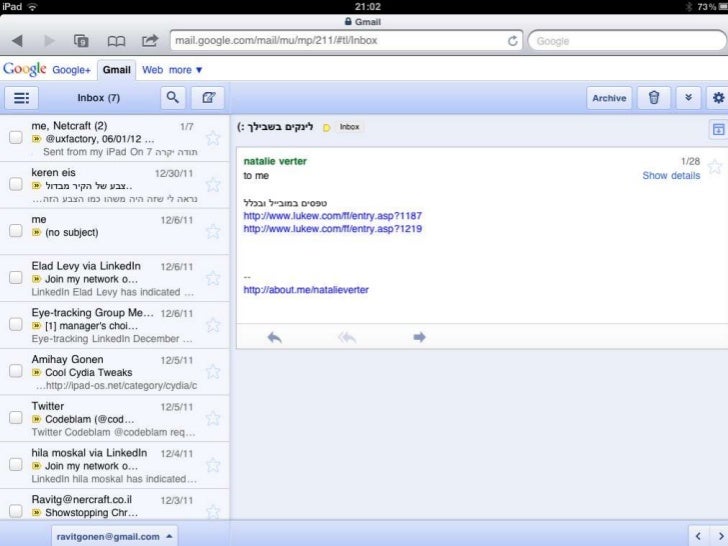Screen dimensions: 728x546
Task: Delete message with trash icon
Action: click(654, 98)
